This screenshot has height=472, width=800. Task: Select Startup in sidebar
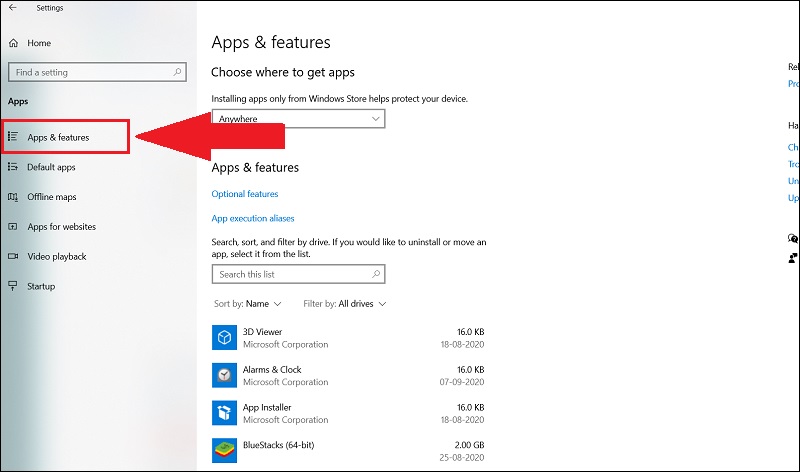[x=41, y=286]
